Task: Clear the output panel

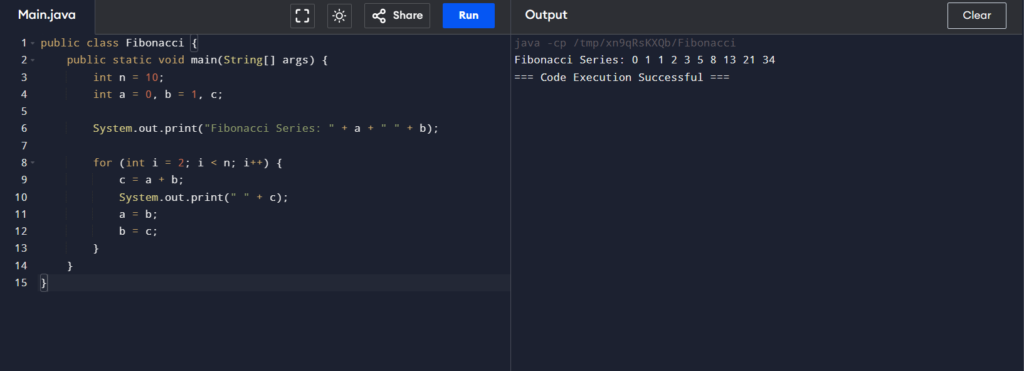Action: [x=976, y=16]
